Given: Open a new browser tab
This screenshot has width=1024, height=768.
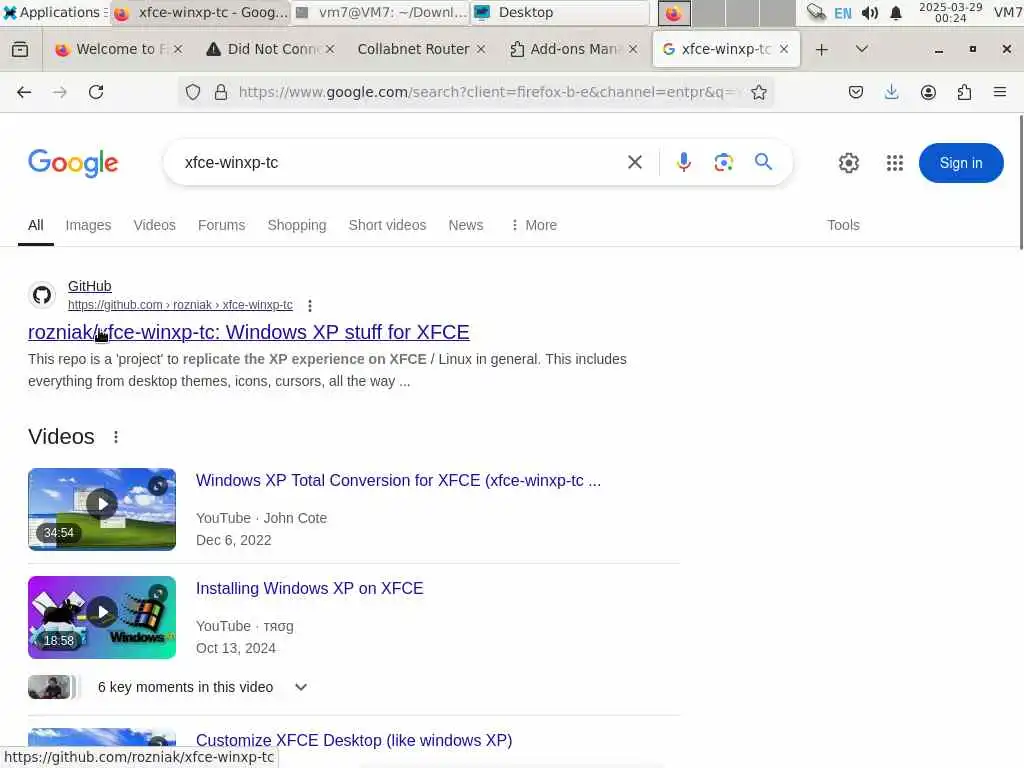Looking at the screenshot, I should click(822, 49).
